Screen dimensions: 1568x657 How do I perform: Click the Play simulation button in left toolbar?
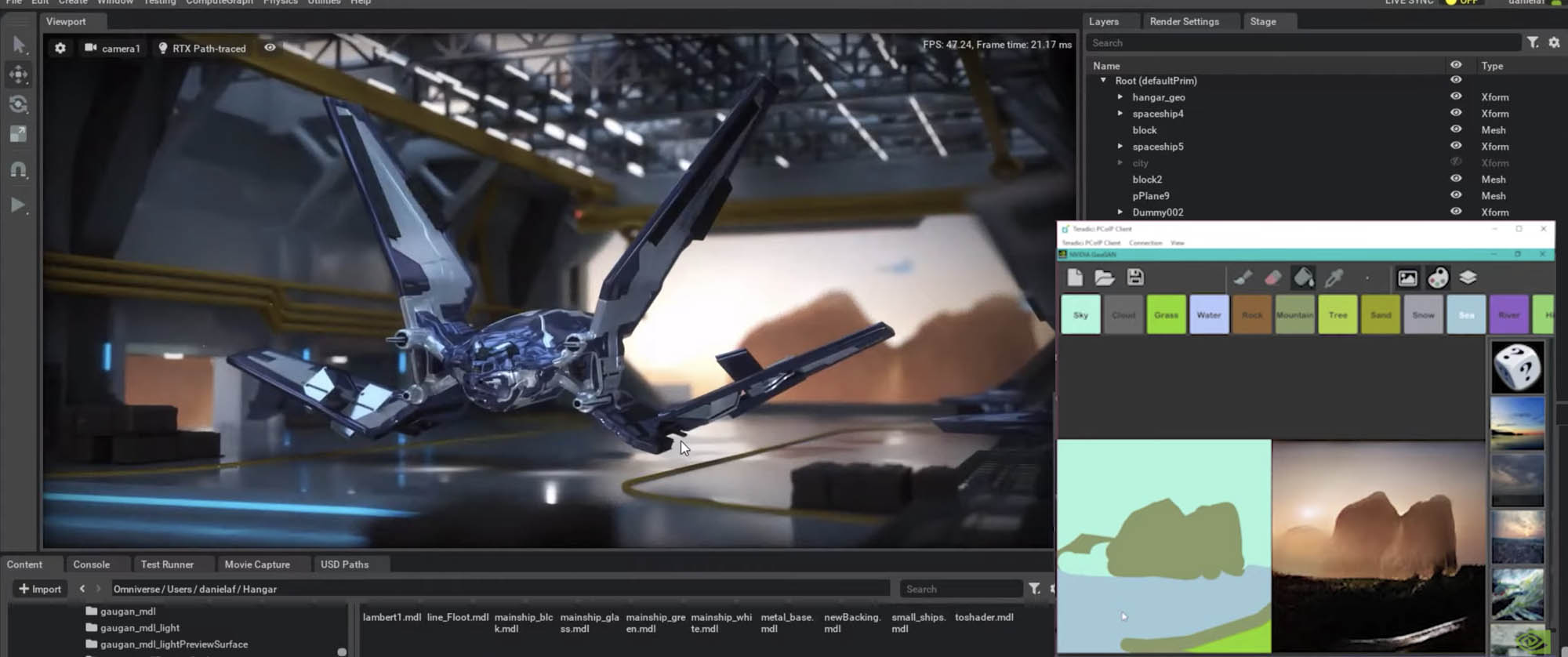17,205
